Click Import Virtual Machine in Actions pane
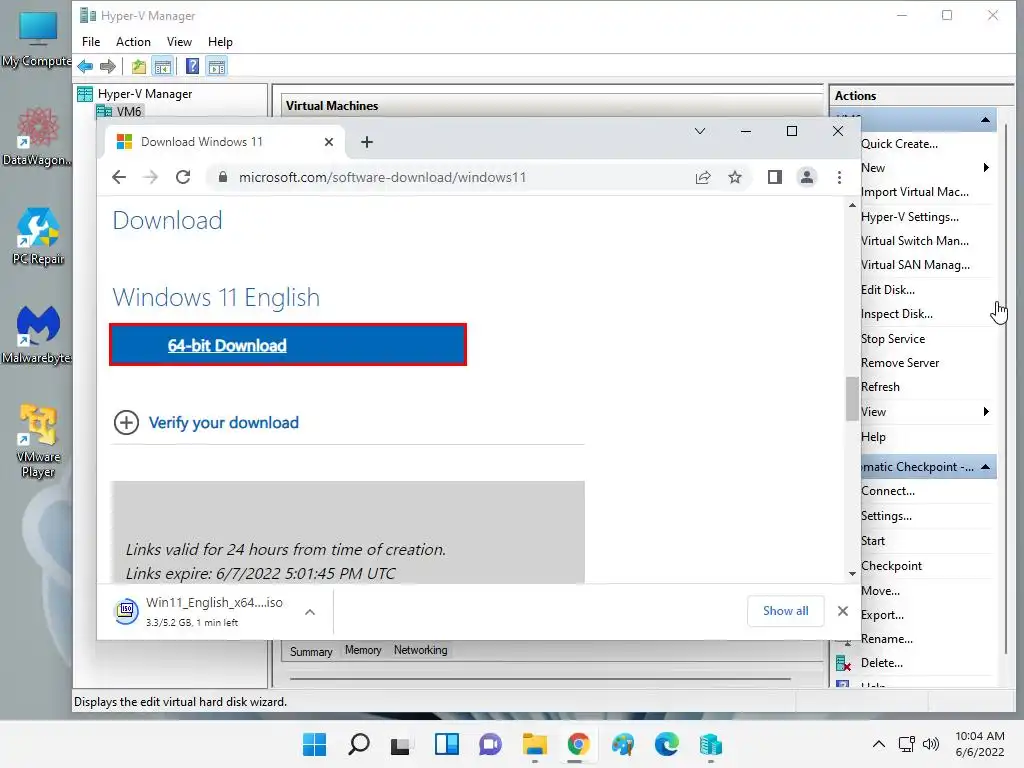The image size is (1024, 768). click(914, 191)
